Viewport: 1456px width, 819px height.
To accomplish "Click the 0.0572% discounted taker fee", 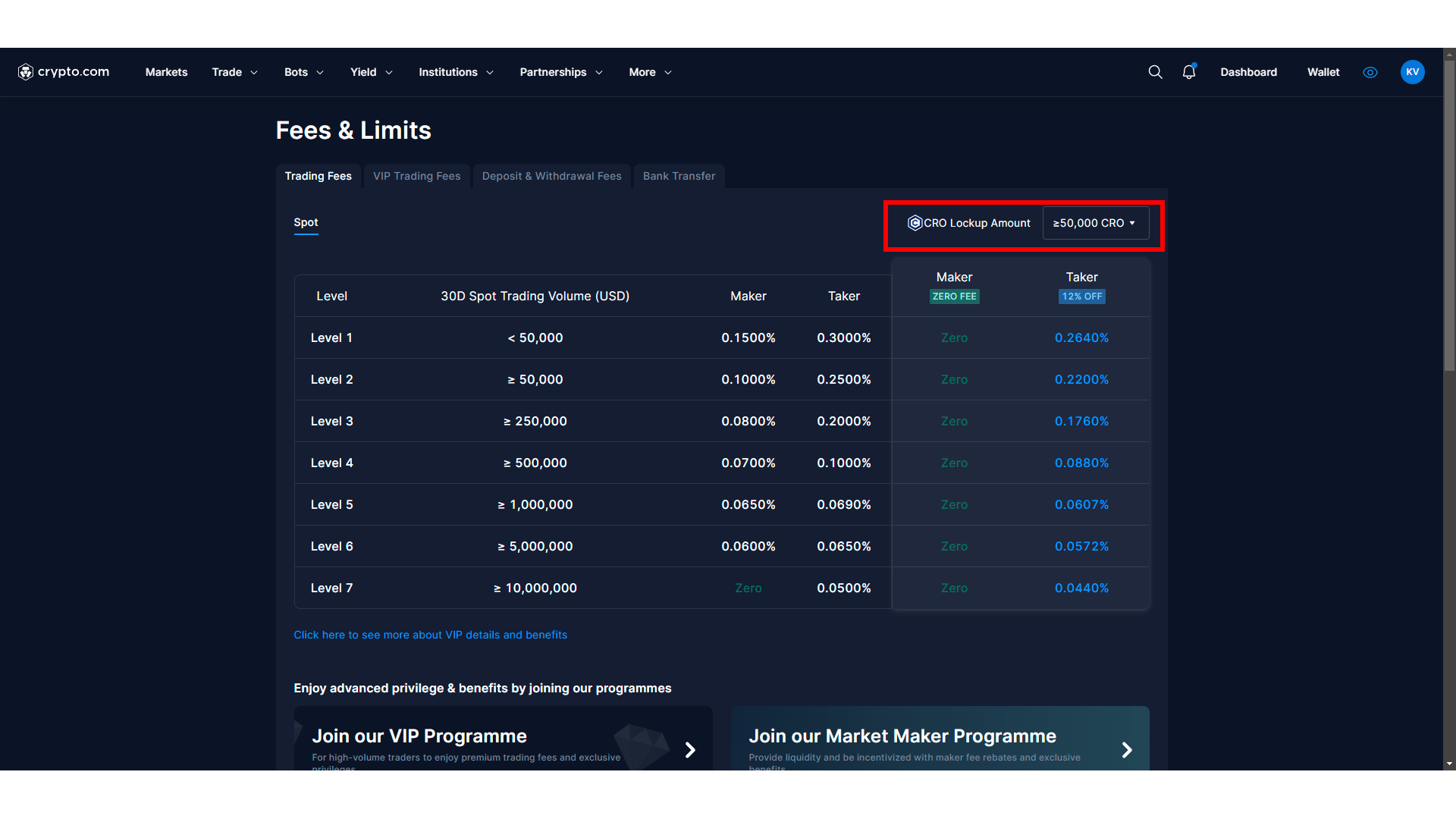I will 1081,546.
